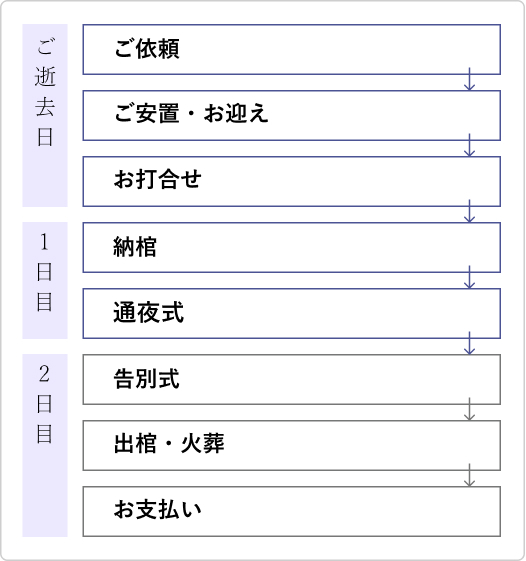The width and height of the screenshot is (526, 561).
Task: Click the お支払い step box
Action: pyautogui.click(x=292, y=511)
